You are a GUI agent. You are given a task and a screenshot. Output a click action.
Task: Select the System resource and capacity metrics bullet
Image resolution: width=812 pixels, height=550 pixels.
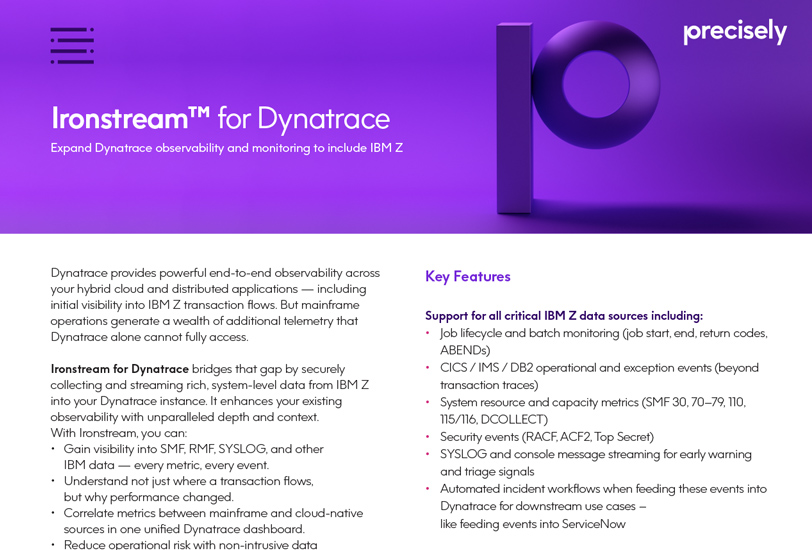click(x=592, y=410)
